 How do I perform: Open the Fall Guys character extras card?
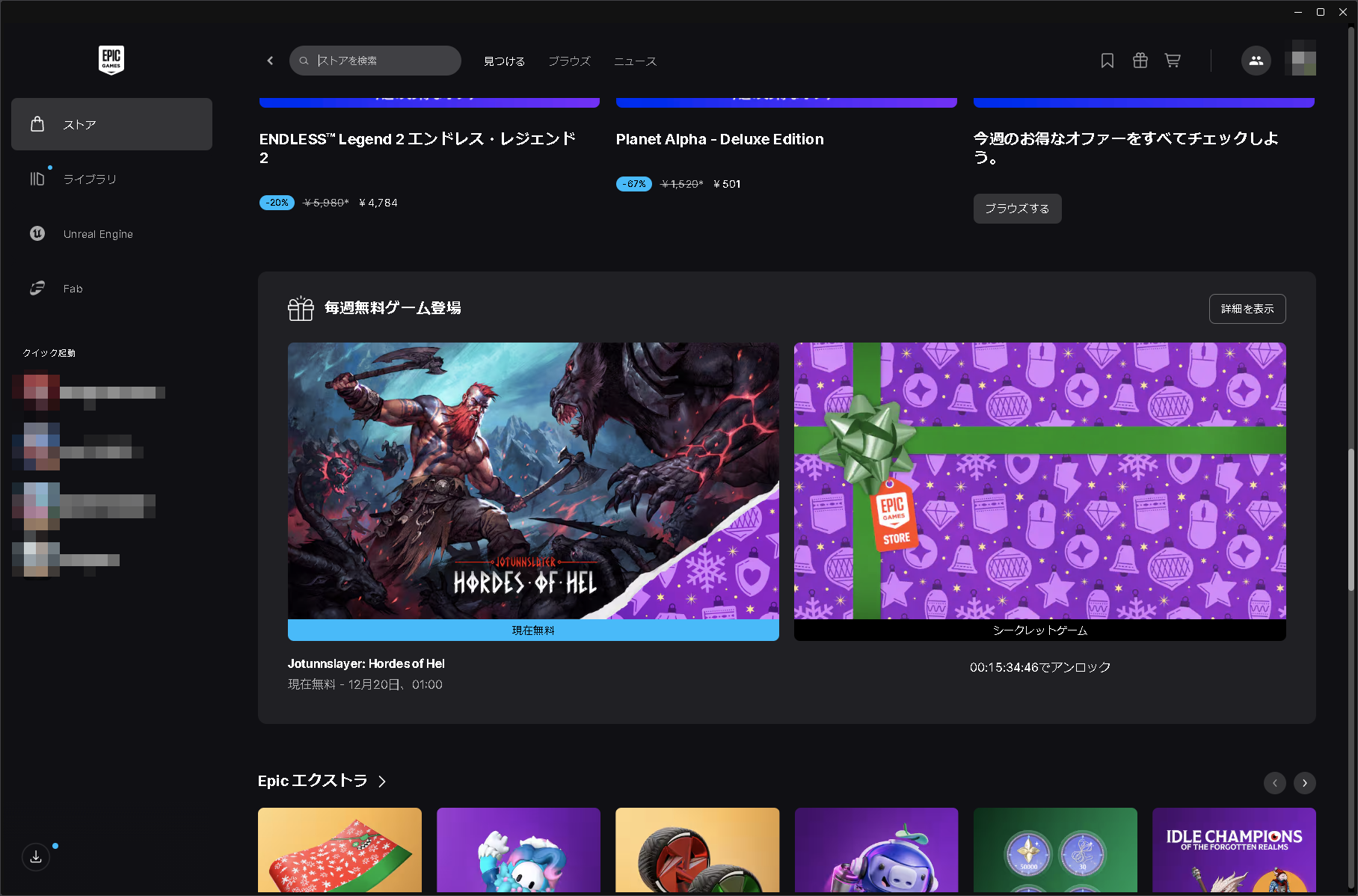[x=518, y=850]
